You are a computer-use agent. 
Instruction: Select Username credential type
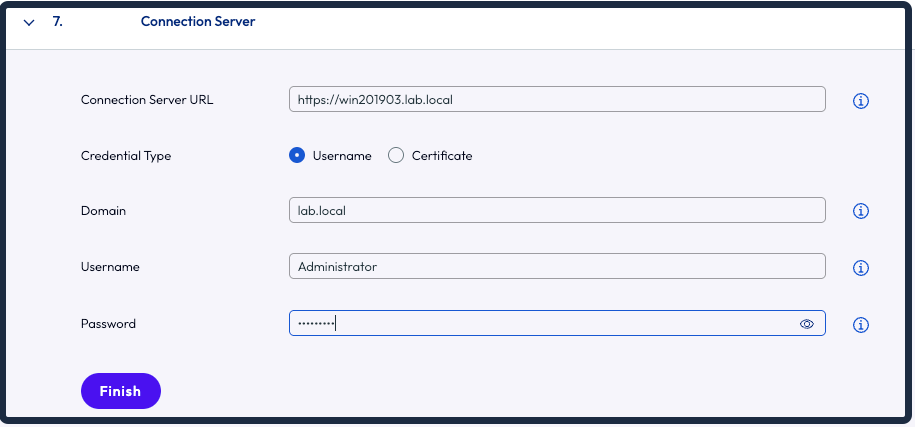pos(297,156)
